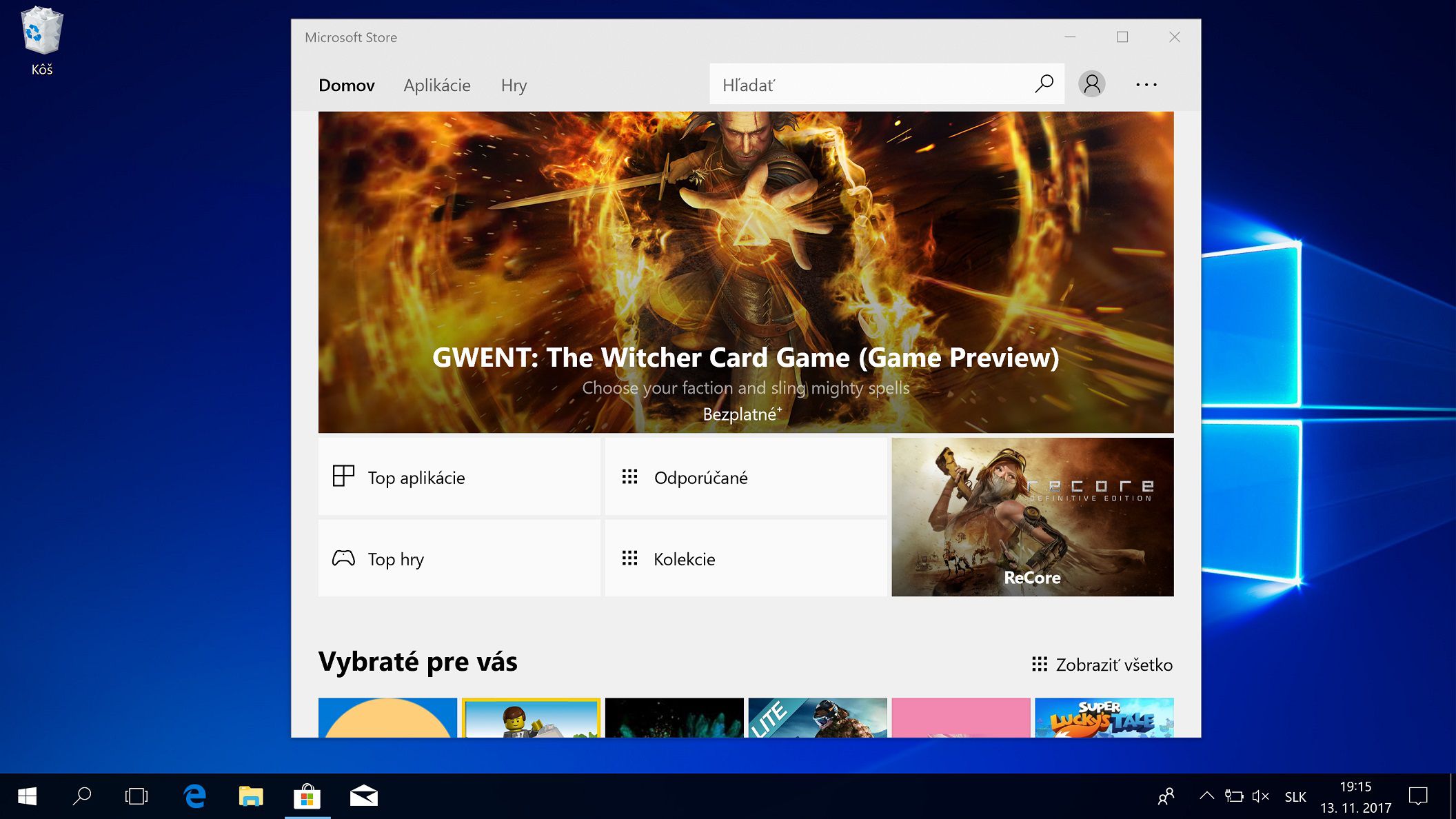Click the battery power icon
This screenshot has height=819, width=1456.
coord(1234,796)
